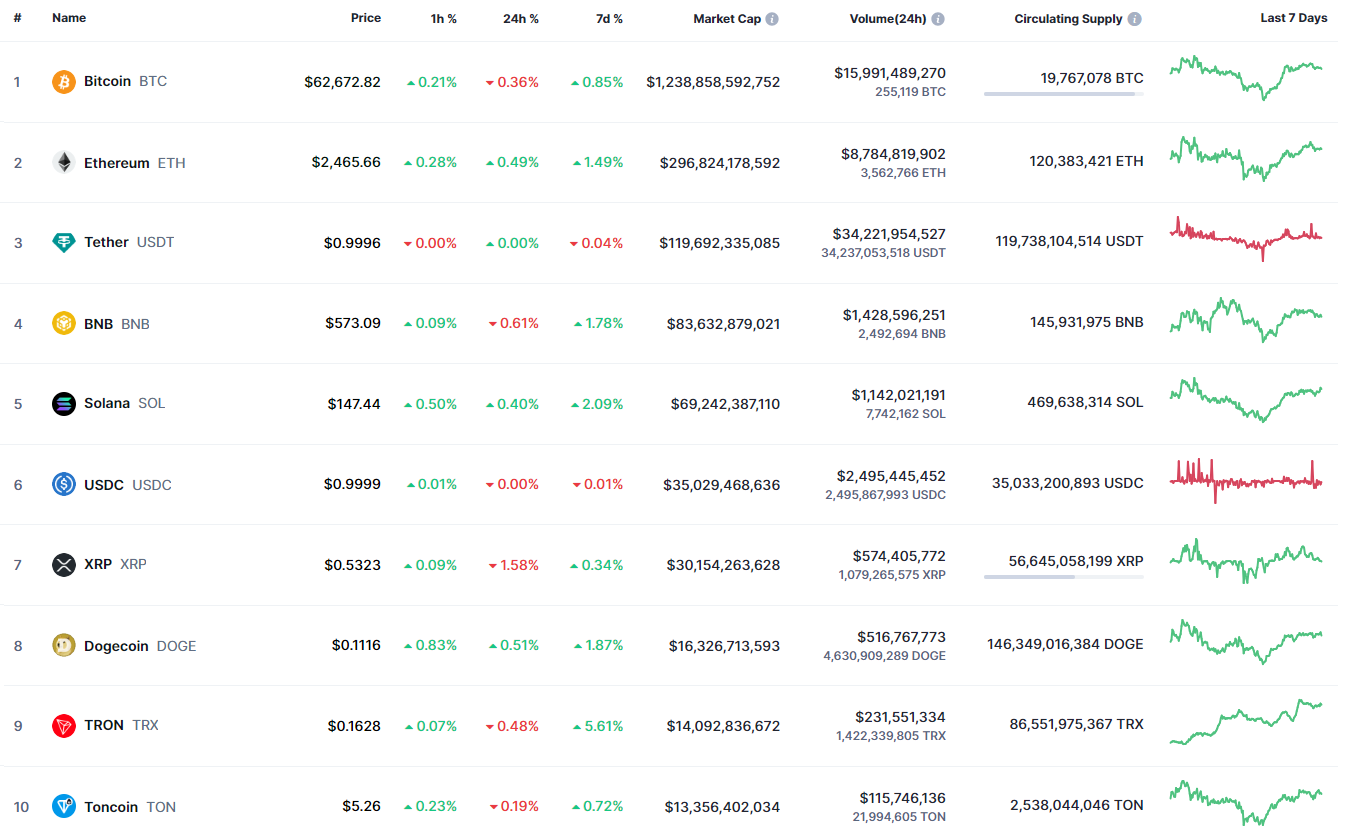Screen dimensions: 1354x837
Task: Click BNB price $573.09
Action: coord(353,323)
